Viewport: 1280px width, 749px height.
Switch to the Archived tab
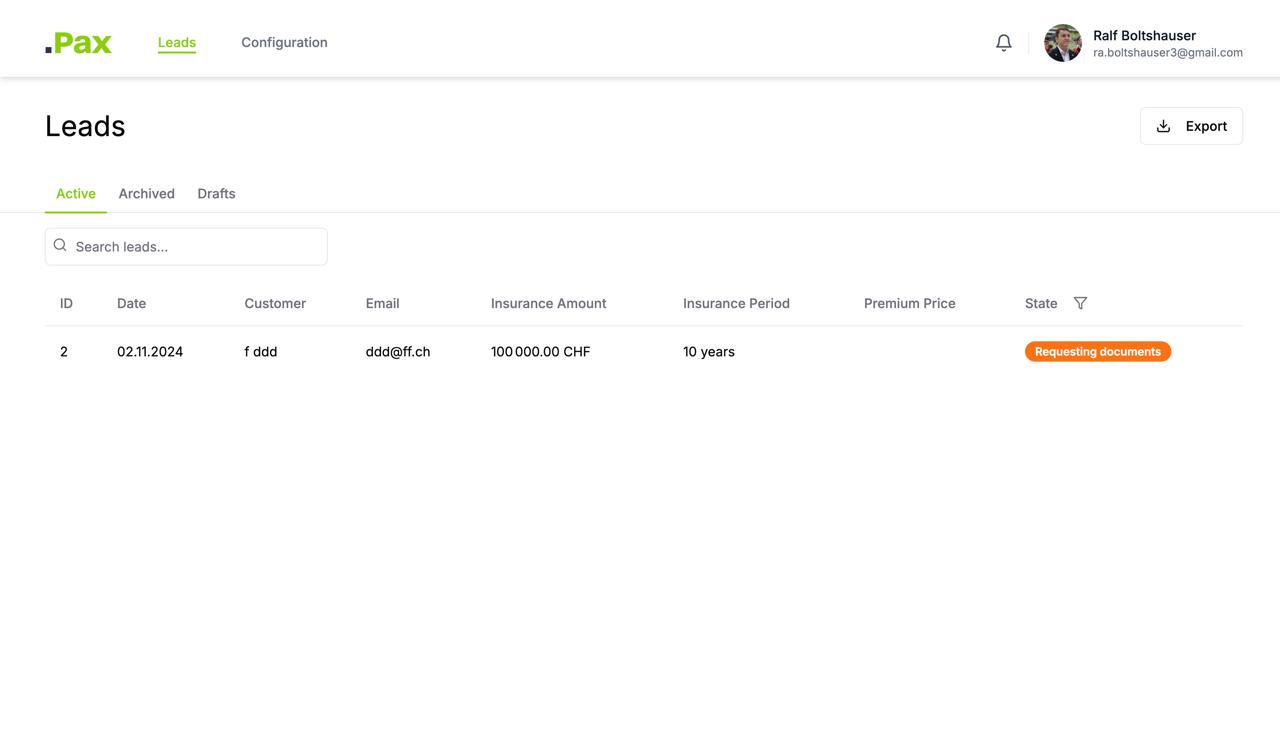(146, 194)
